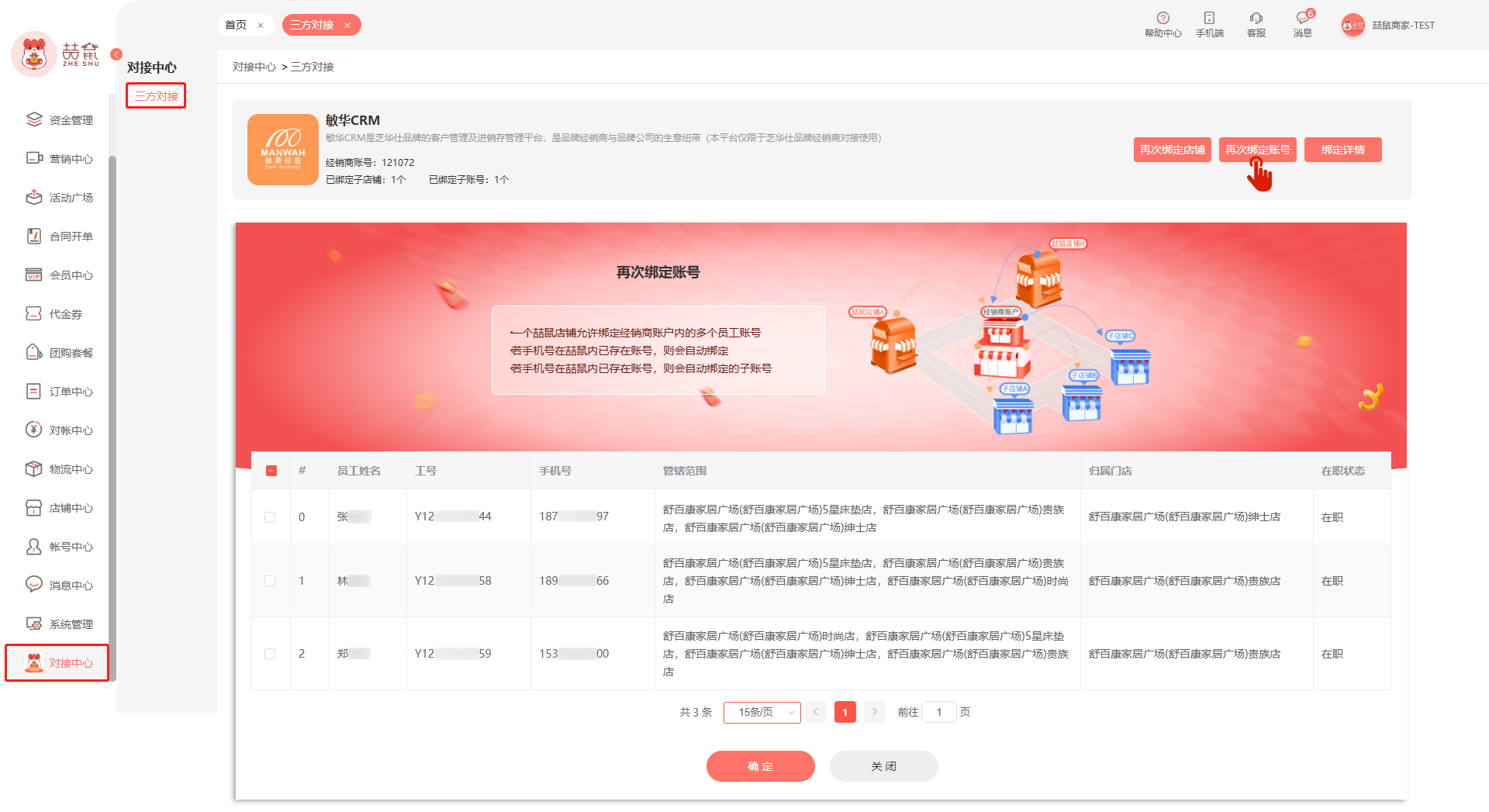This screenshot has height=812, width=1489.
Task: Check the row for employee 郑
Action: click(270, 654)
